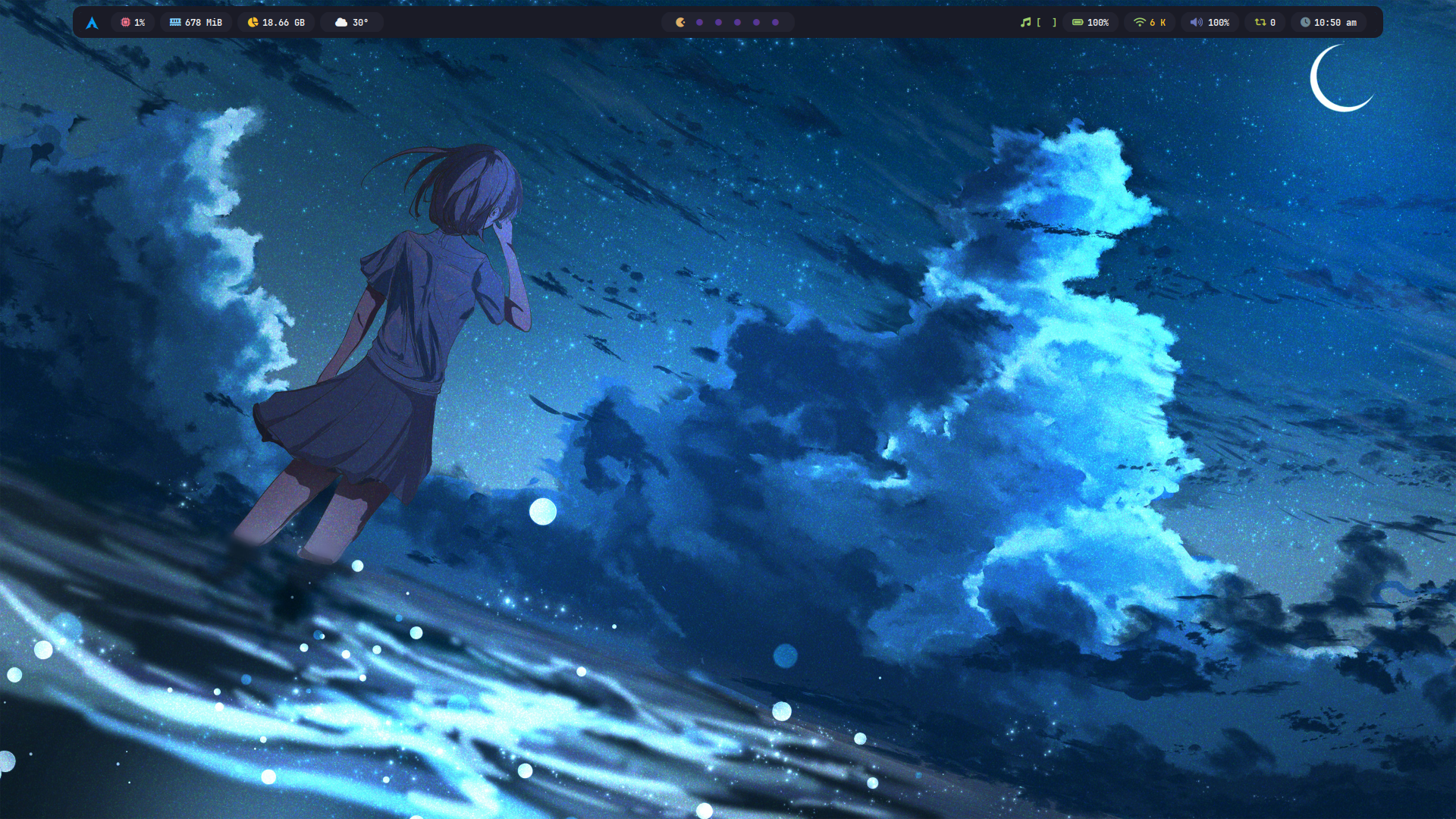The width and height of the screenshot is (1456, 819).
Task: Click the disk usage pie icon
Action: click(253, 23)
